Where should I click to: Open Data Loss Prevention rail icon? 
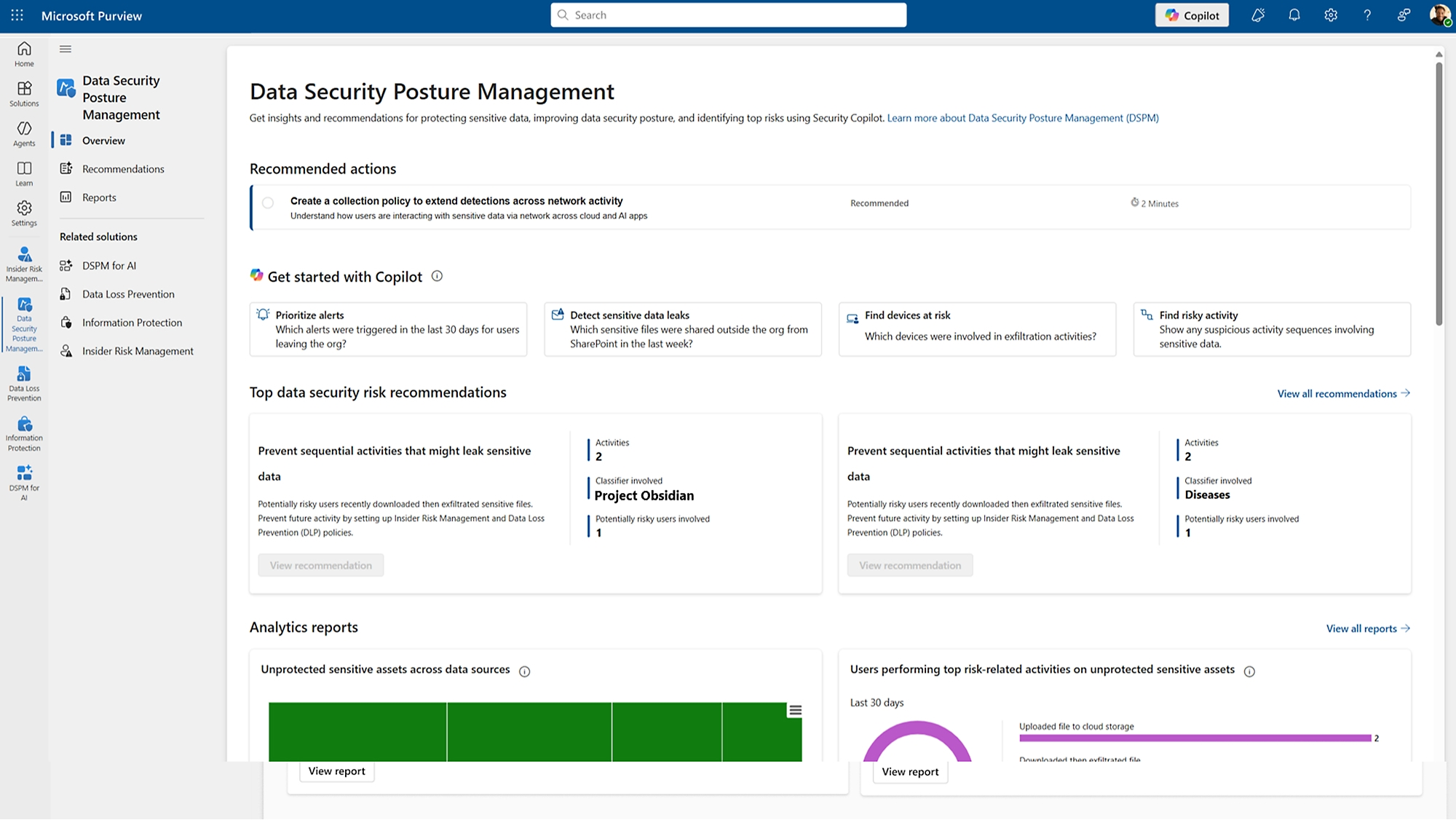pyautogui.click(x=24, y=384)
